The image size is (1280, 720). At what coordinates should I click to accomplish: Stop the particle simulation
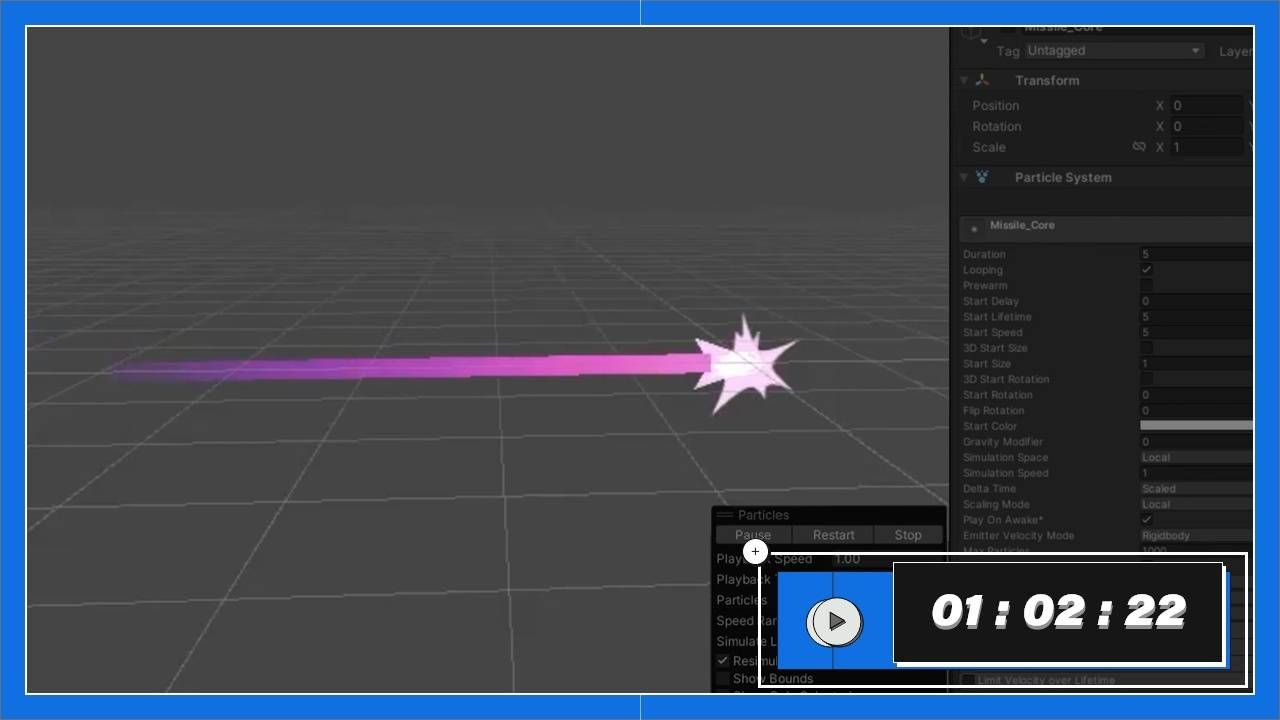[908, 535]
